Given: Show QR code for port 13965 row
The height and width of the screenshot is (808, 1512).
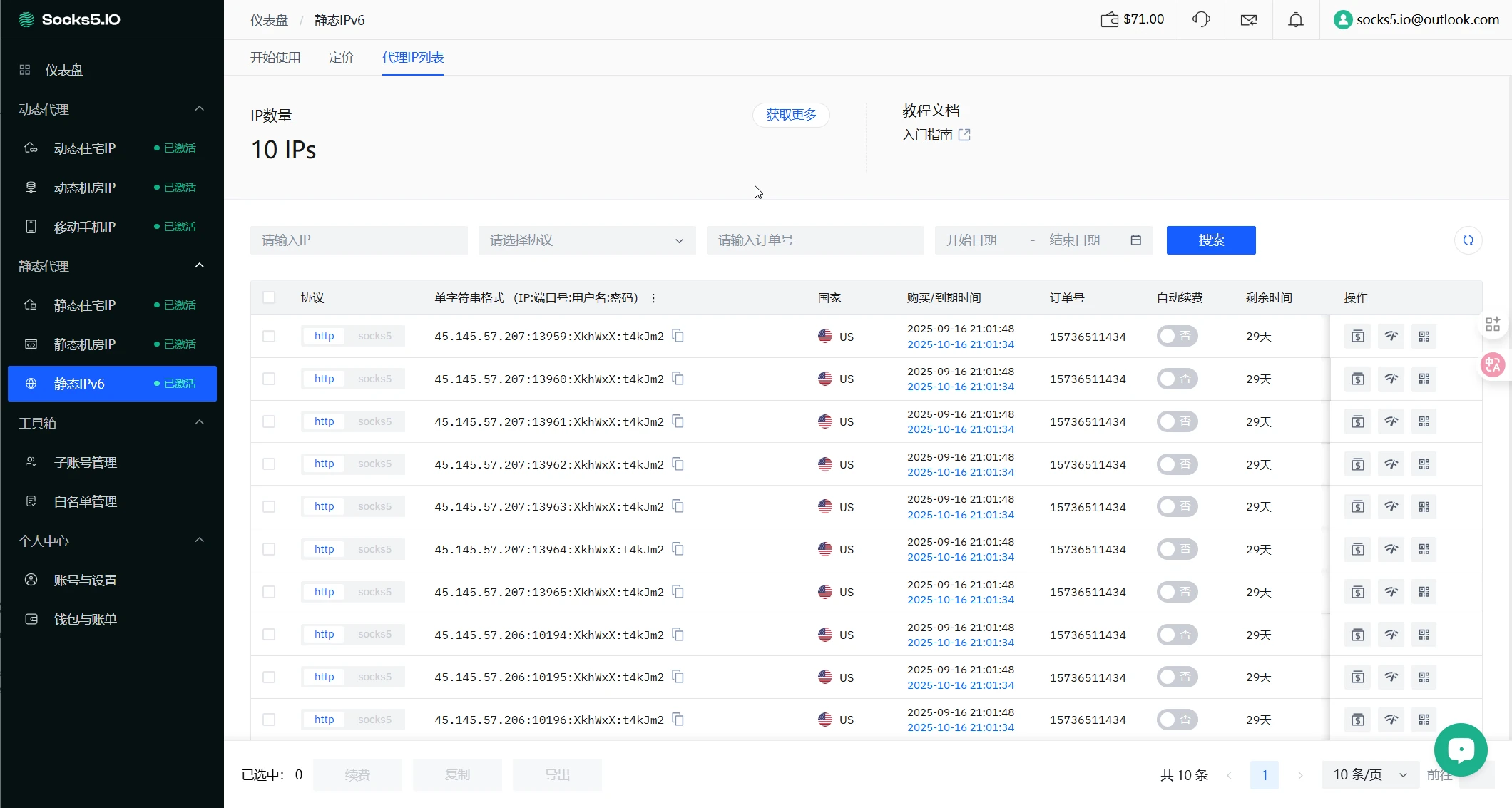Looking at the screenshot, I should 1424,592.
